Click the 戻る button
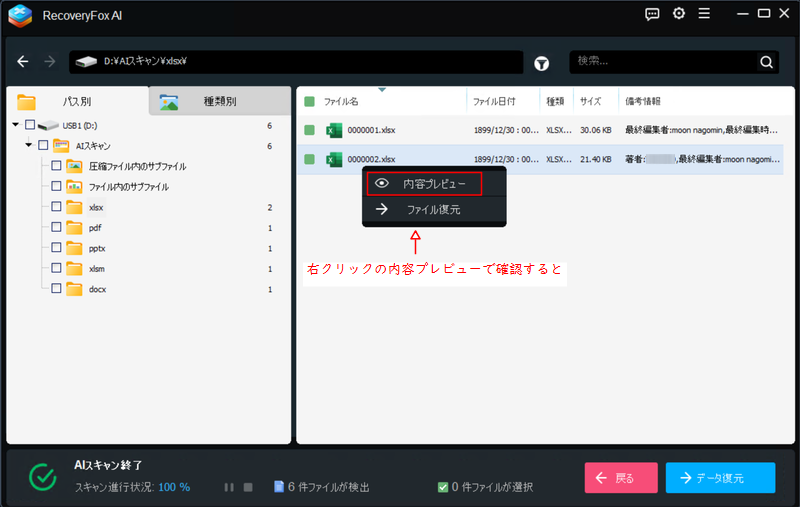This screenshot has height=507, width=800. 621,478
